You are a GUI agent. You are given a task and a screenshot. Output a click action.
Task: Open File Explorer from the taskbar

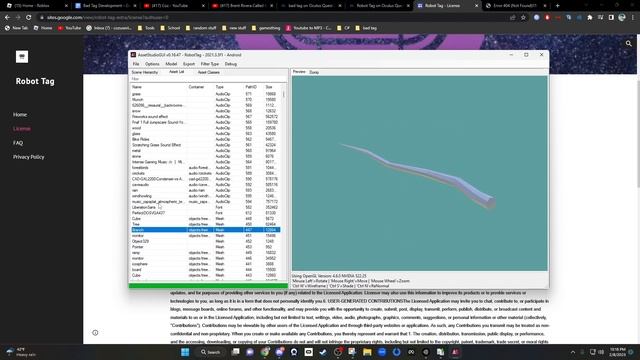tap(367, 352)
